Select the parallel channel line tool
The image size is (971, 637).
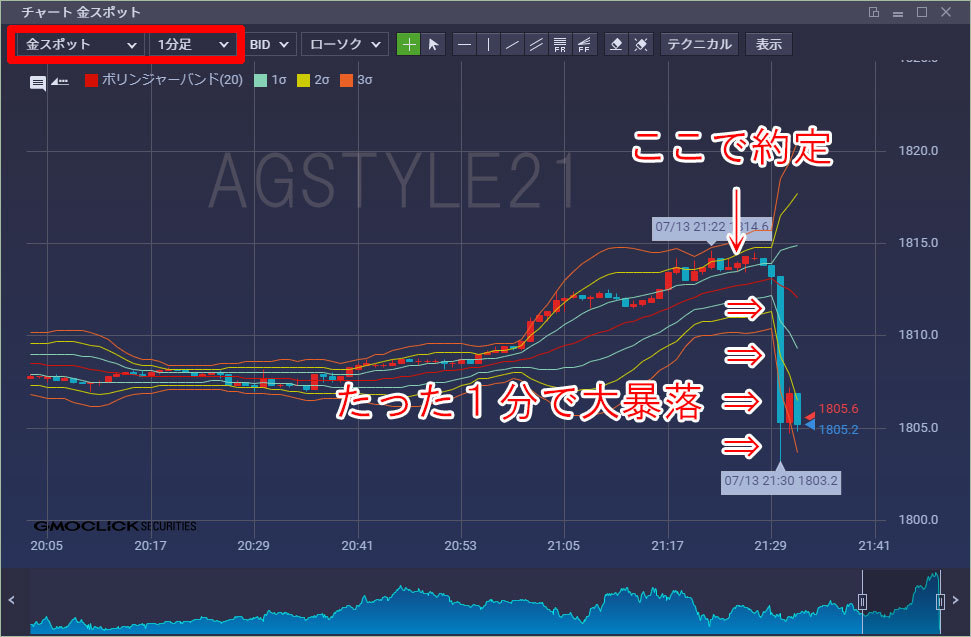(x=537, y=44)
